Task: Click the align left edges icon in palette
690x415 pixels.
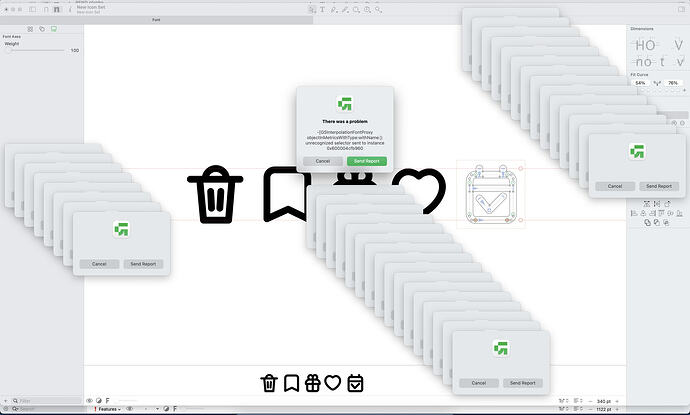Action: (634, 213)
